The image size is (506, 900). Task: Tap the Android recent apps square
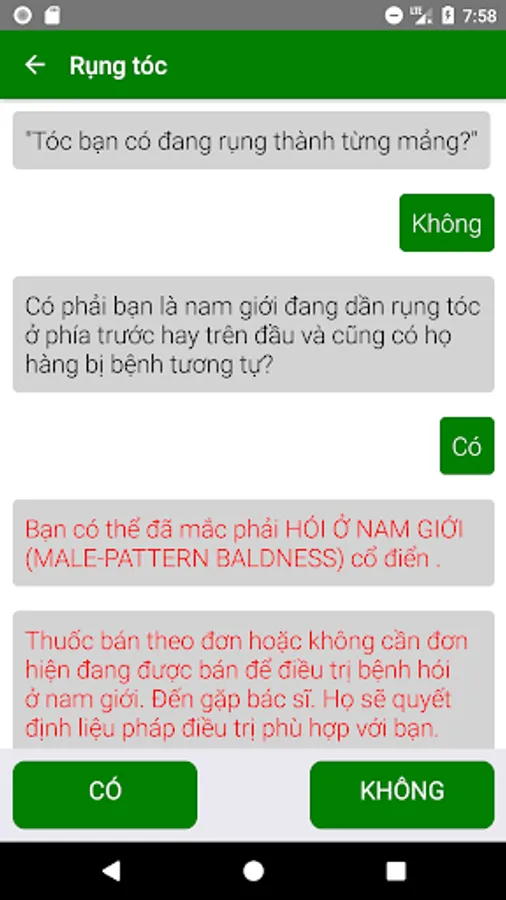396,871
